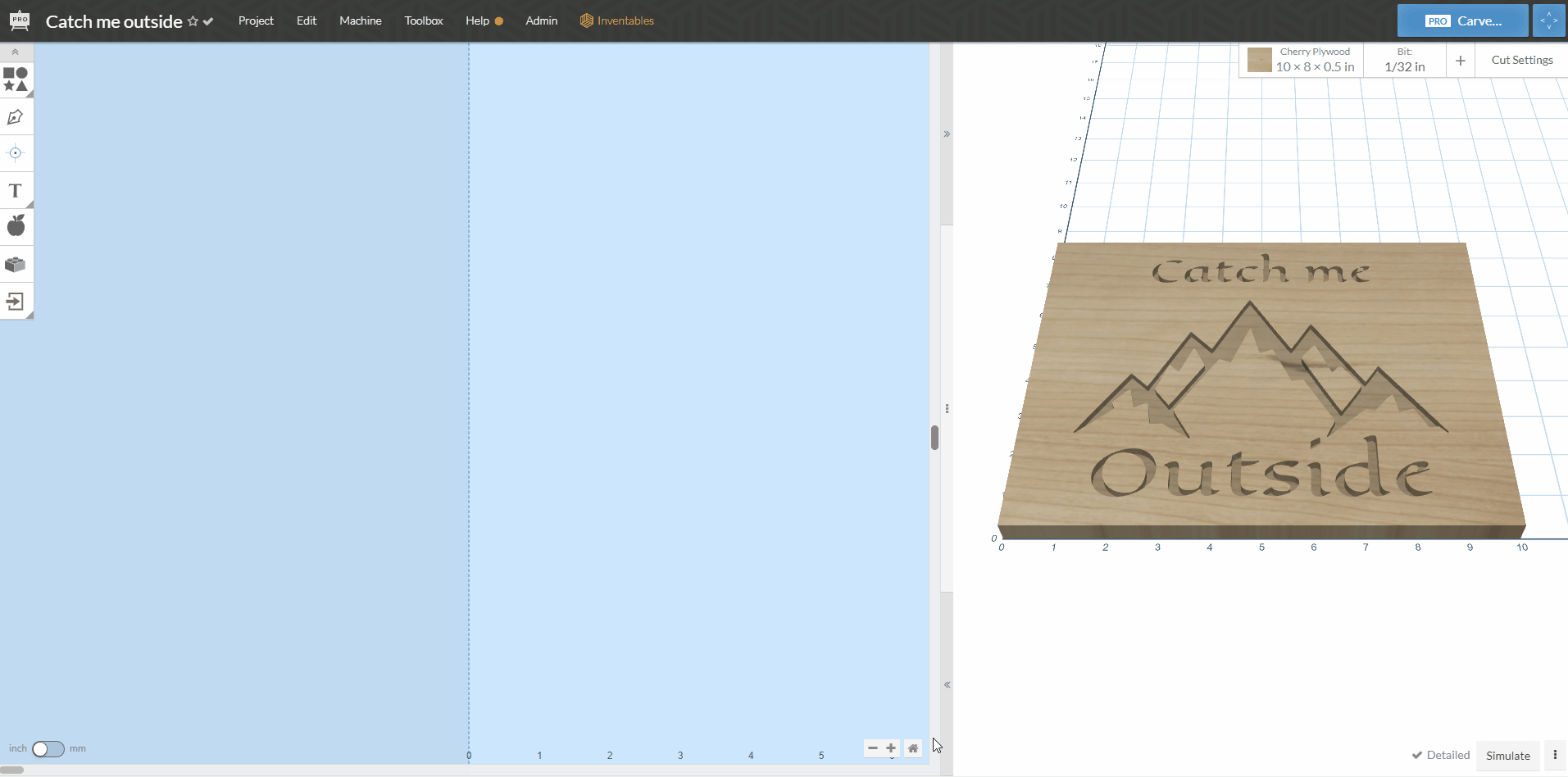Open the more options beside Simulate
The width and height of the screenshot is (1568, 777).
click(x=1555, y=756)
